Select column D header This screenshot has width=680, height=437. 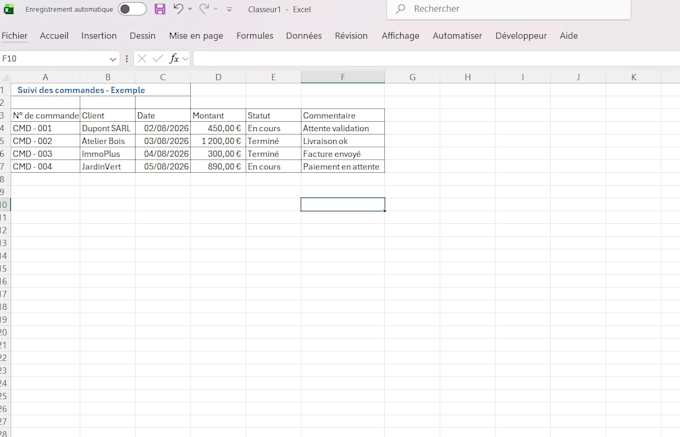[218, 77]
